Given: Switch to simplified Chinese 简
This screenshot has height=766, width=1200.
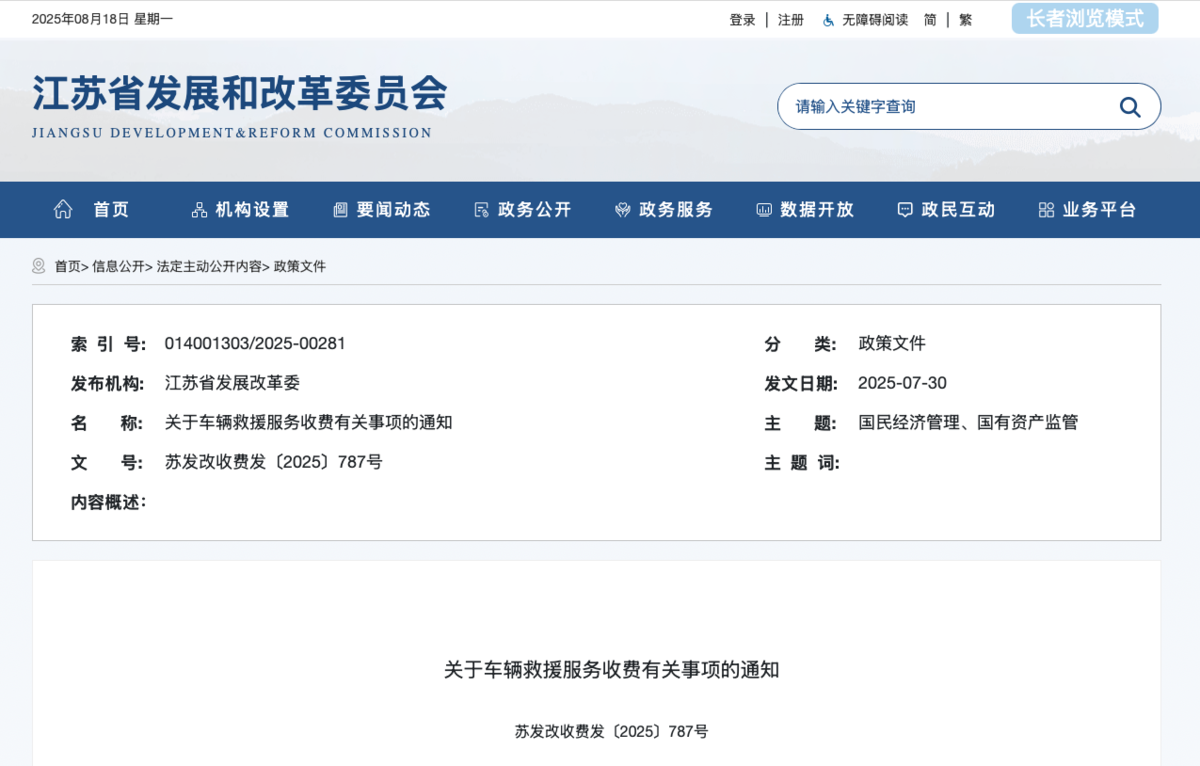Looking at the screenshot, I should tap(930, 20).
